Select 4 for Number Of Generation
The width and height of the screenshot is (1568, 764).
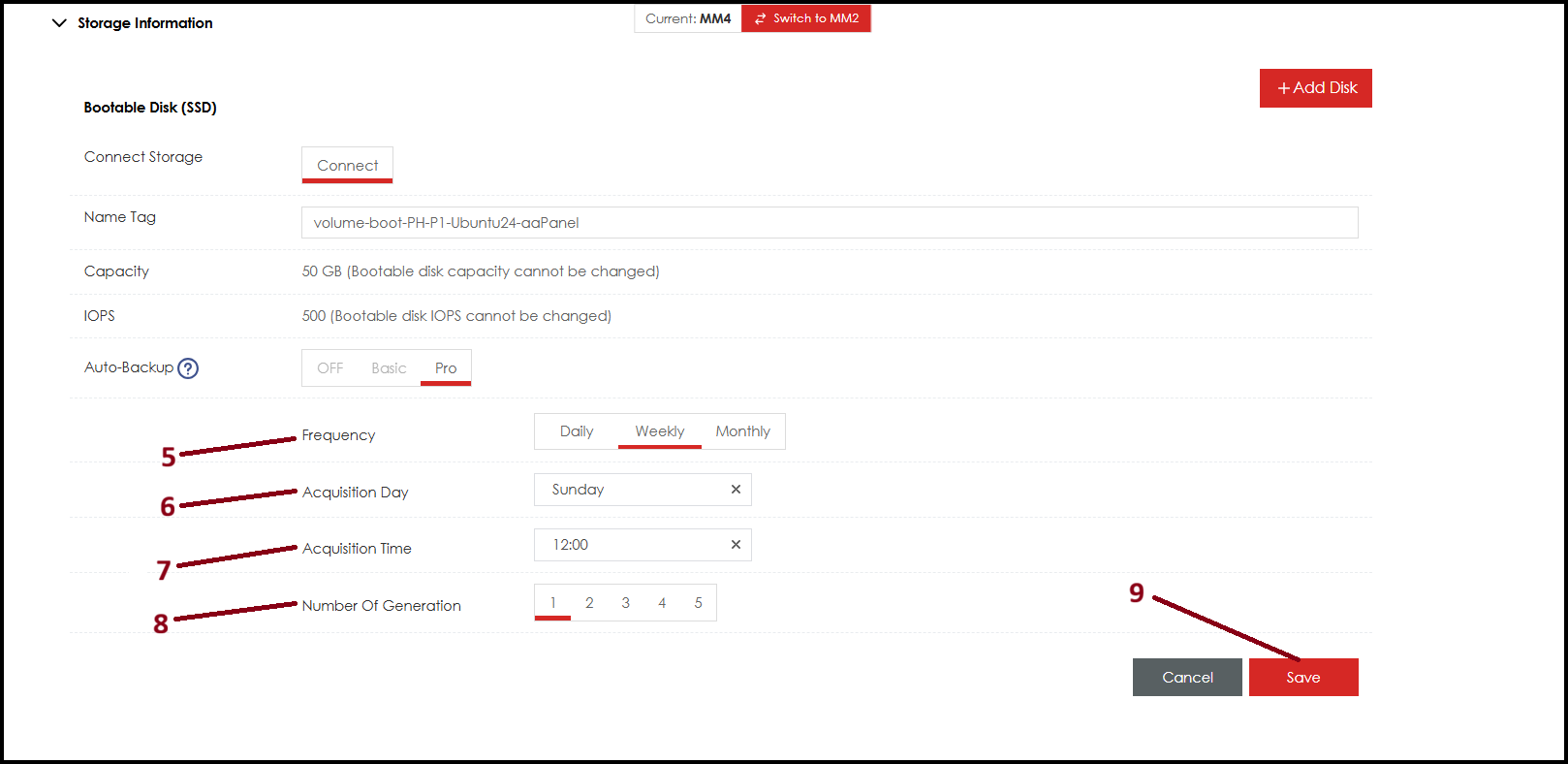pos(662,603)
